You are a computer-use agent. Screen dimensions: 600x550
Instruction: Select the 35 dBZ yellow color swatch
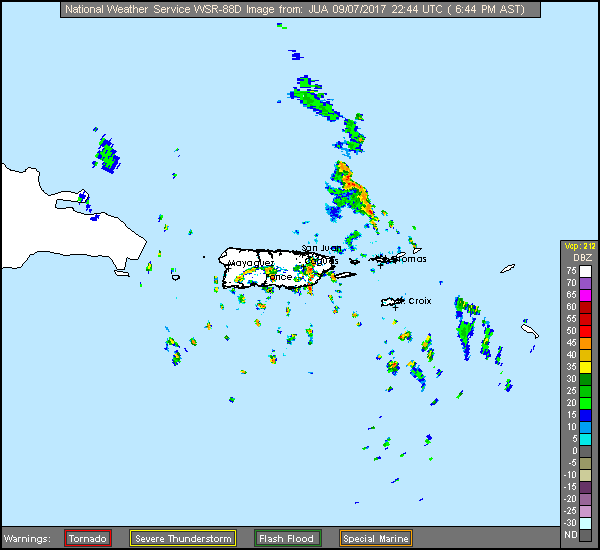585,367
